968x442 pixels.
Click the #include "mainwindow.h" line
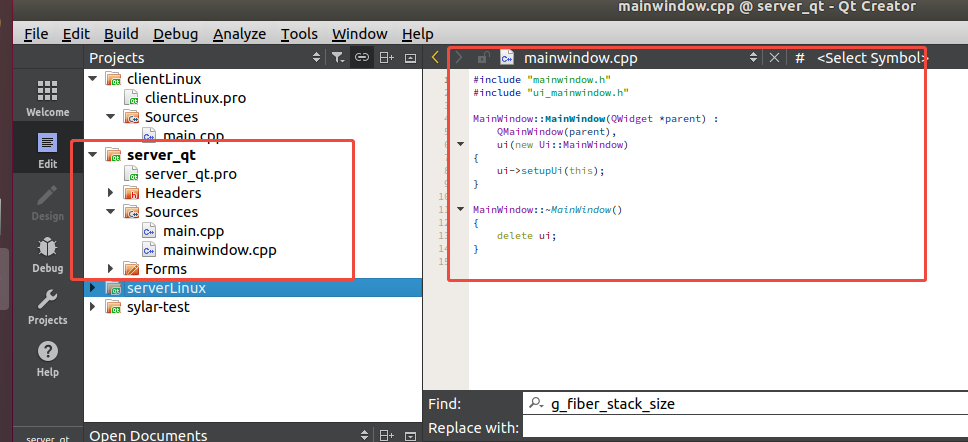[542, 80]
